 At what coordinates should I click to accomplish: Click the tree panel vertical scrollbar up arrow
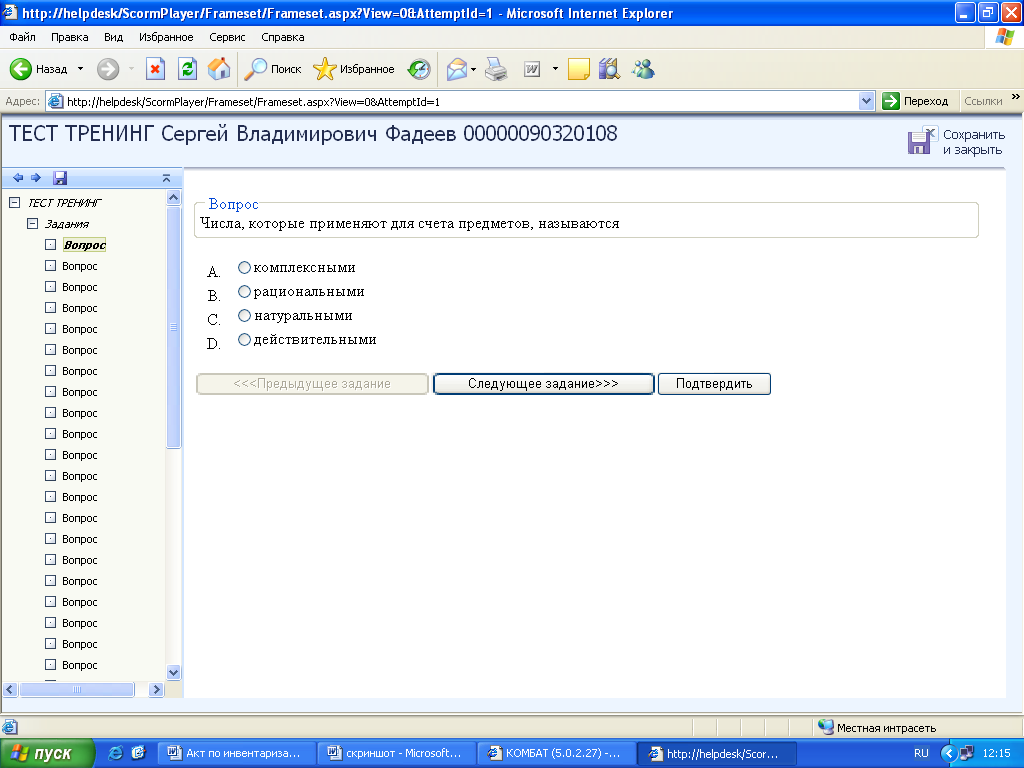[x=173, y=197]
